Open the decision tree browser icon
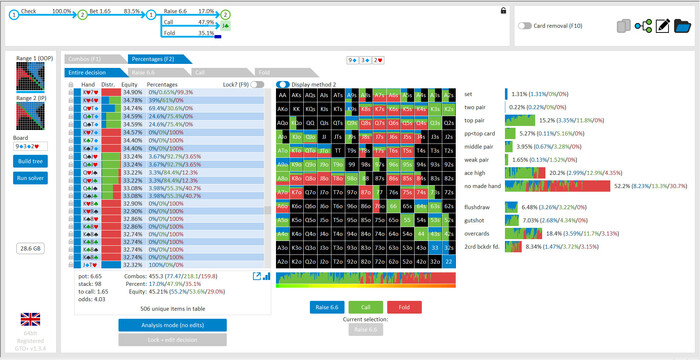This screenshot has width=700, height=360. [x=643, y=26]
